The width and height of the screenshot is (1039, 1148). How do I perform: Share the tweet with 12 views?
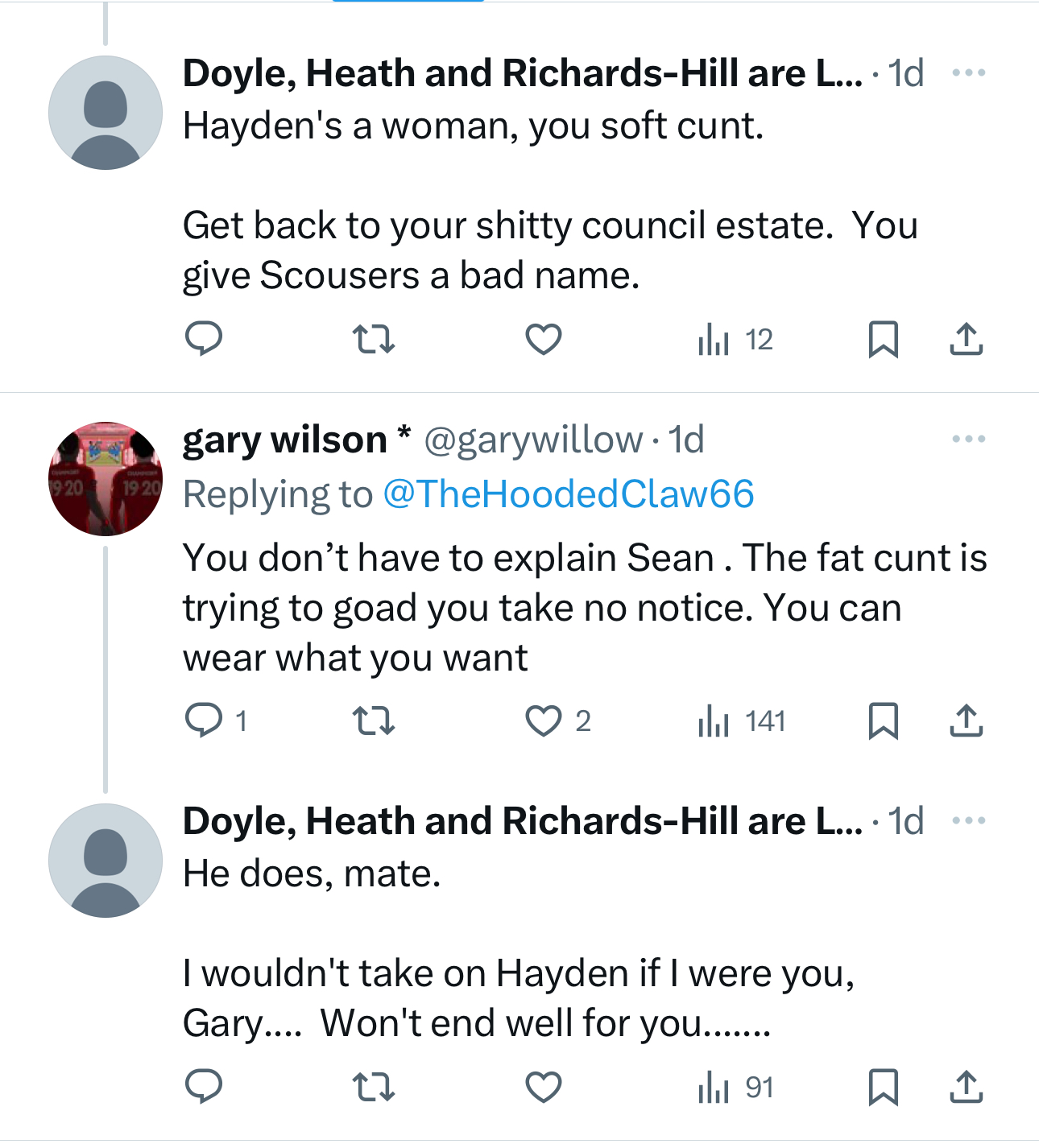[966, 339]
